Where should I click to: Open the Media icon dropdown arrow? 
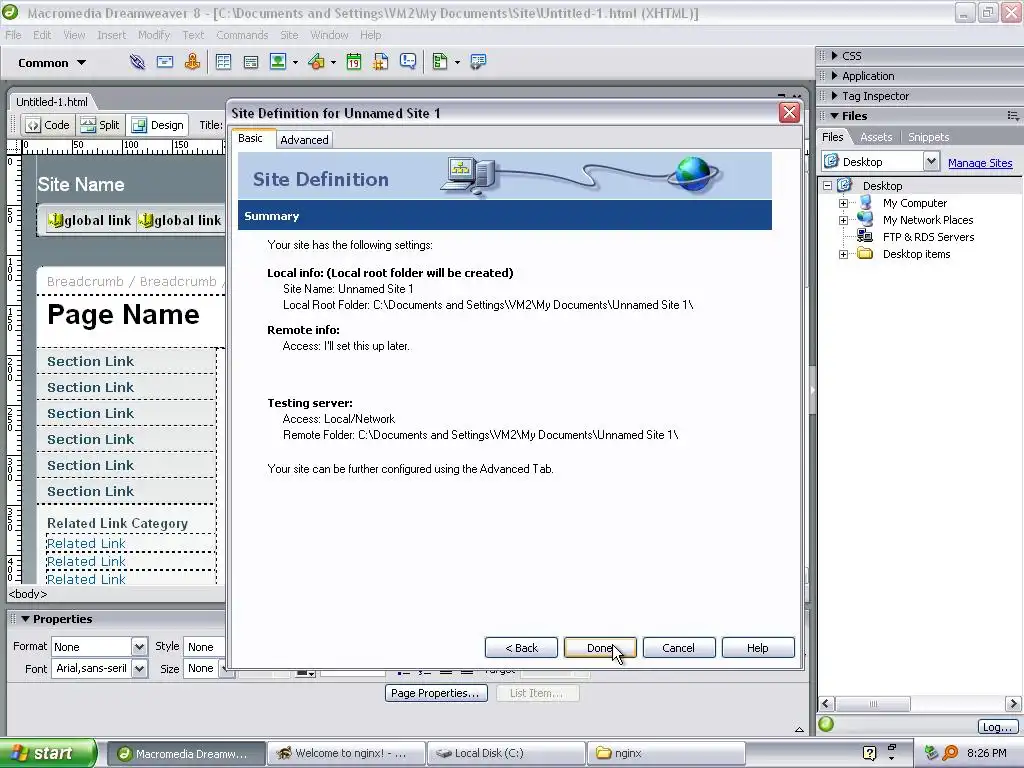tap(333, 63)
